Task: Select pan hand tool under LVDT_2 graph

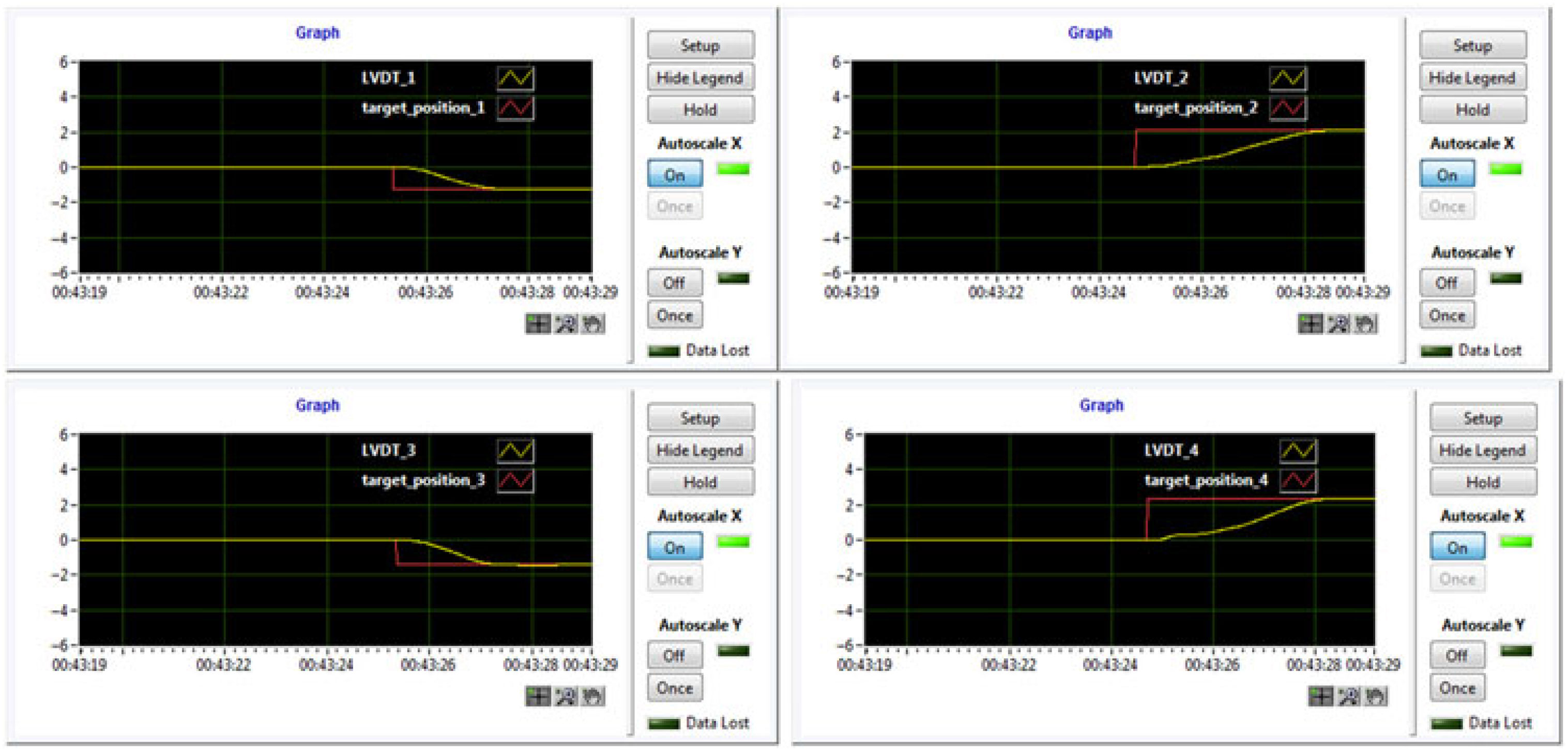Action: 1365,324
